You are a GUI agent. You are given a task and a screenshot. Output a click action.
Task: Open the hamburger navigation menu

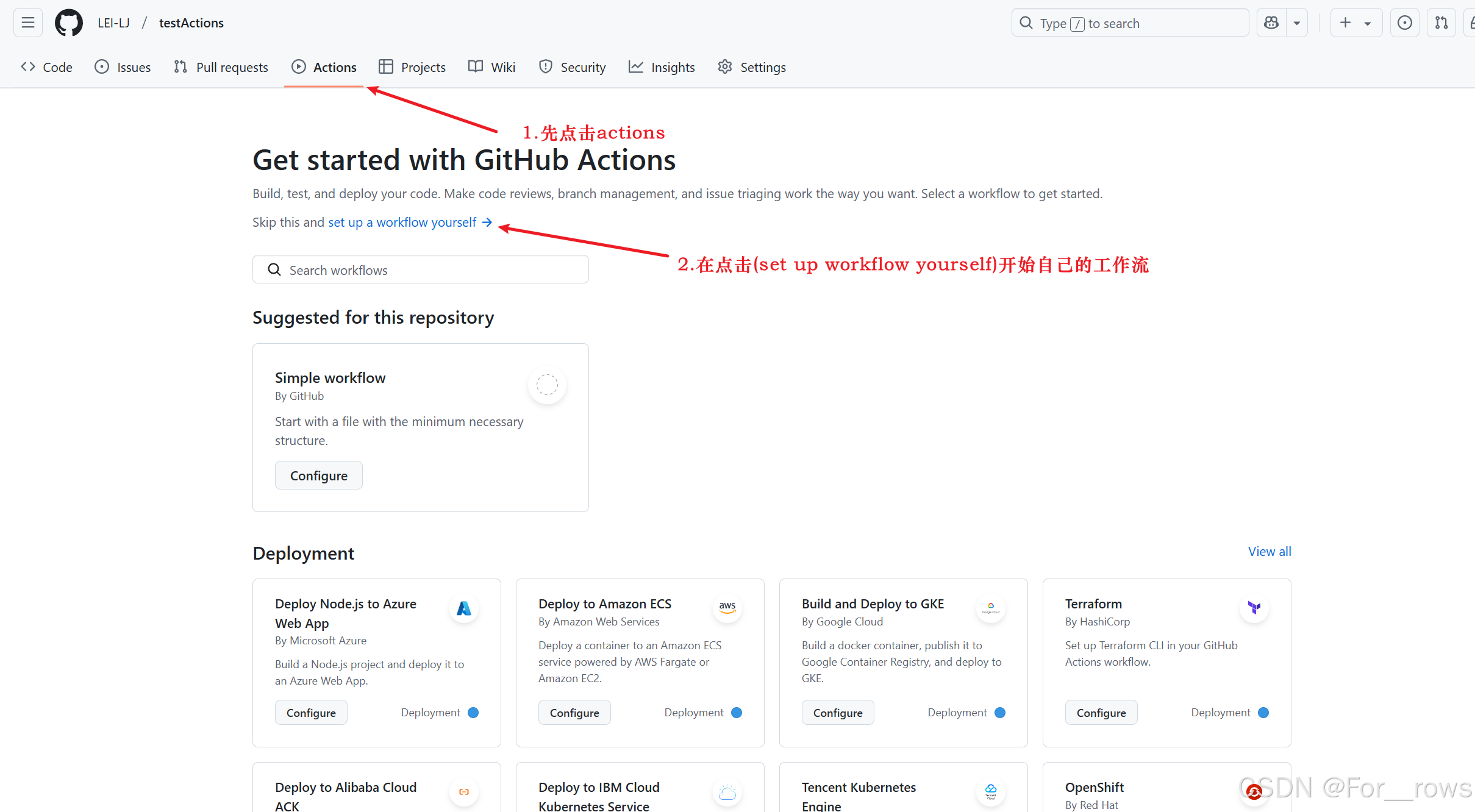pos(28,23)
